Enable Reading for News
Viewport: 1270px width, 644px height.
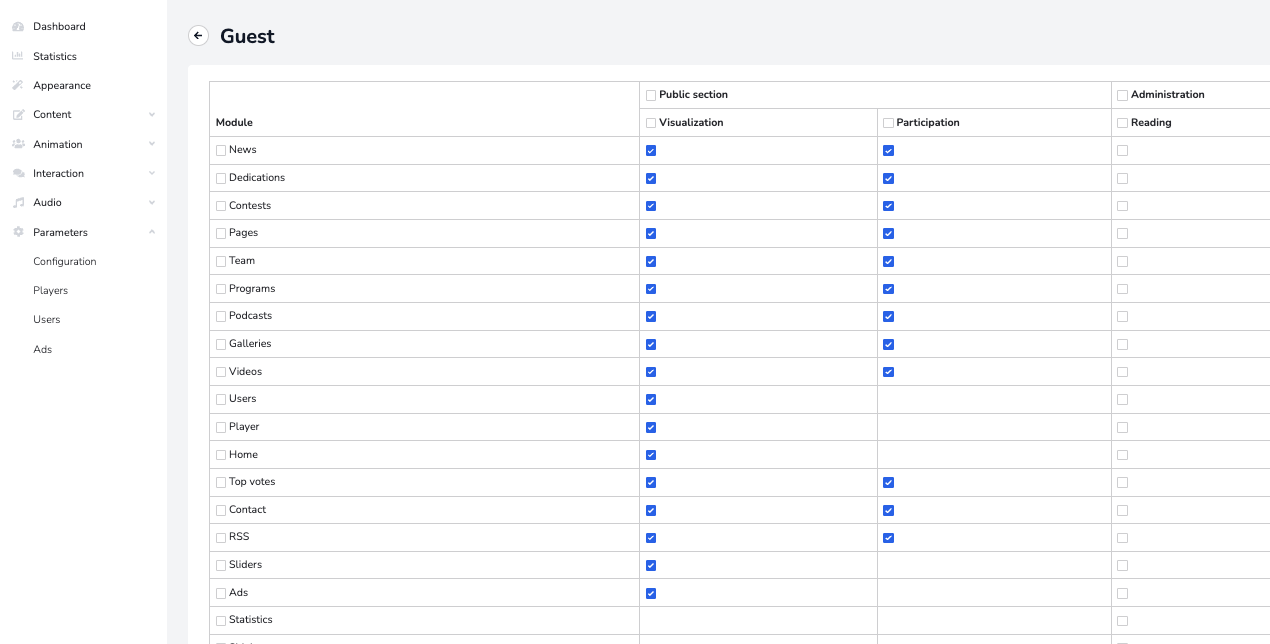tap(1122, 151)
